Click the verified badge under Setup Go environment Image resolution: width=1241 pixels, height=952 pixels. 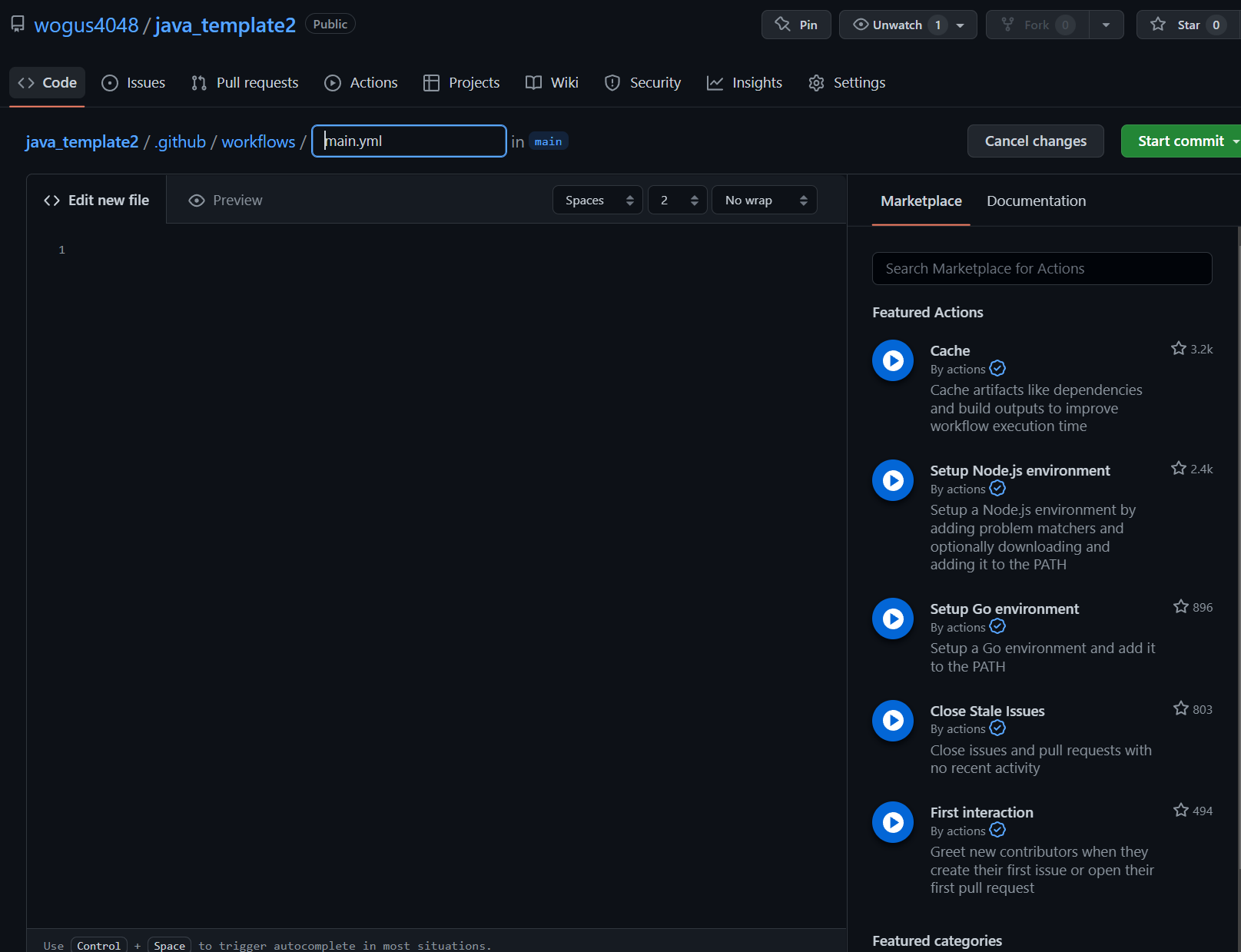tap(997, 627)
